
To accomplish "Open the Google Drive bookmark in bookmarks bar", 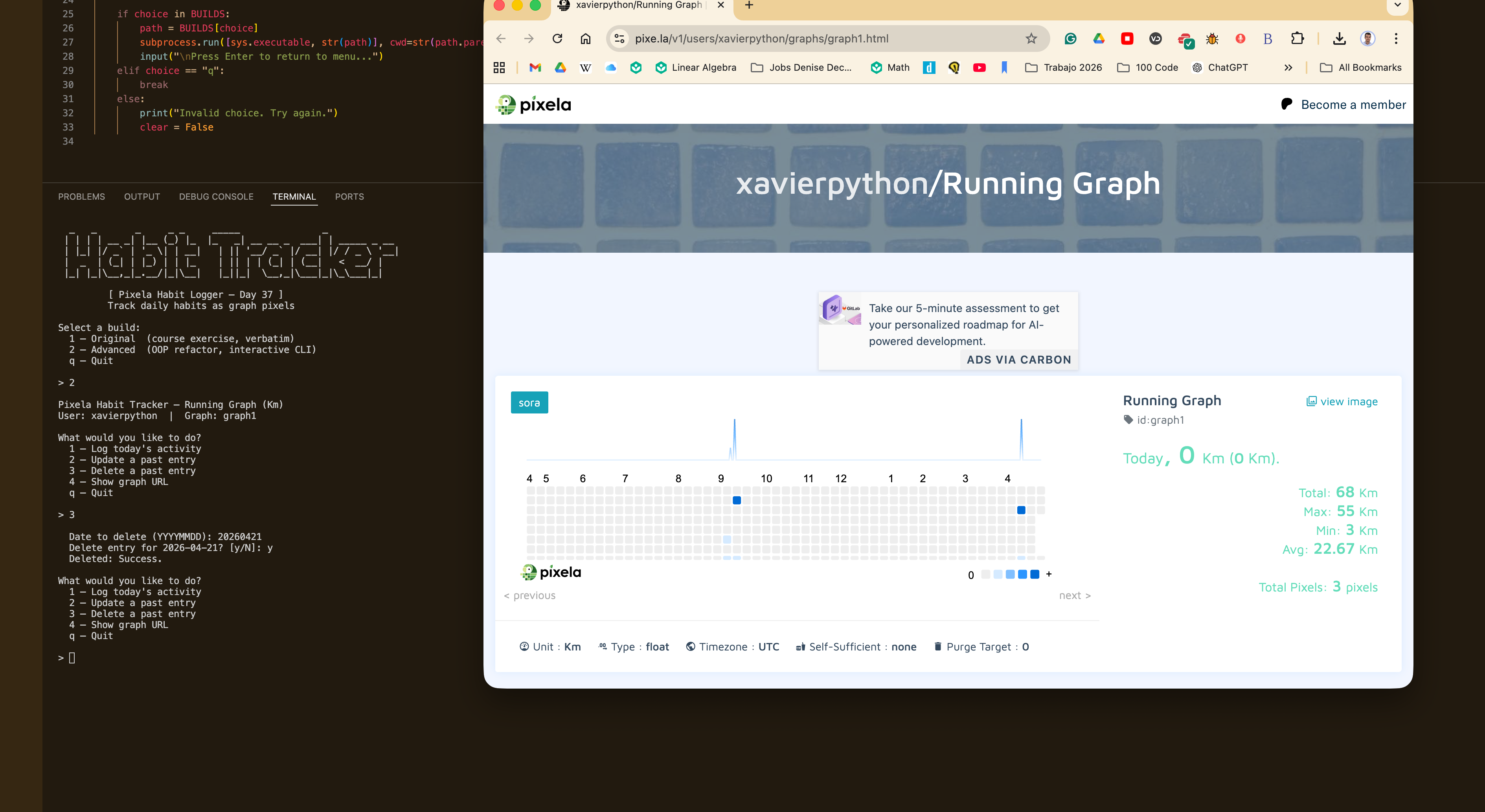I will pyautogui.click(x=561, y=68).
